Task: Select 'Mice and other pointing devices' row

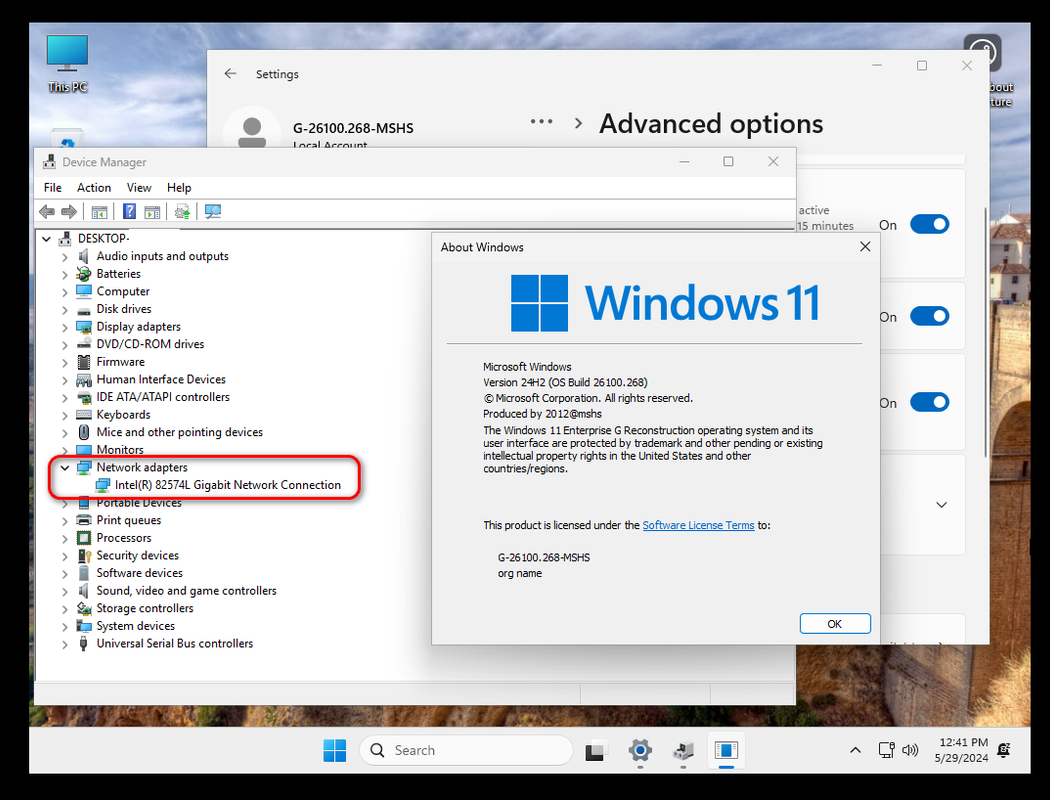Action: [179, 432]
